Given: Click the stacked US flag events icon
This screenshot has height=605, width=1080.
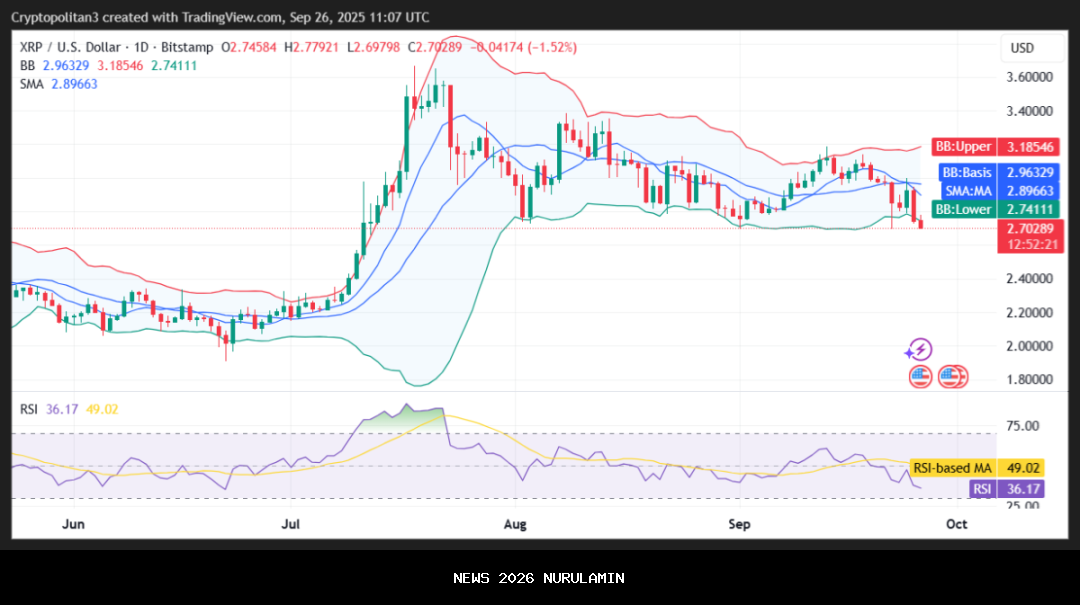Looking at the screenshot, I should [x=953, y=377].
